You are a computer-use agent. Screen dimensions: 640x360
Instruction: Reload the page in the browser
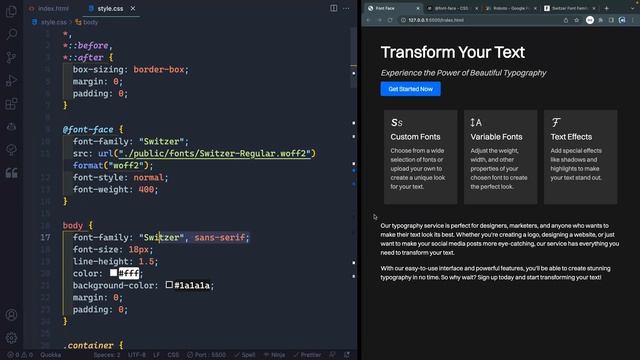point(390,20)
